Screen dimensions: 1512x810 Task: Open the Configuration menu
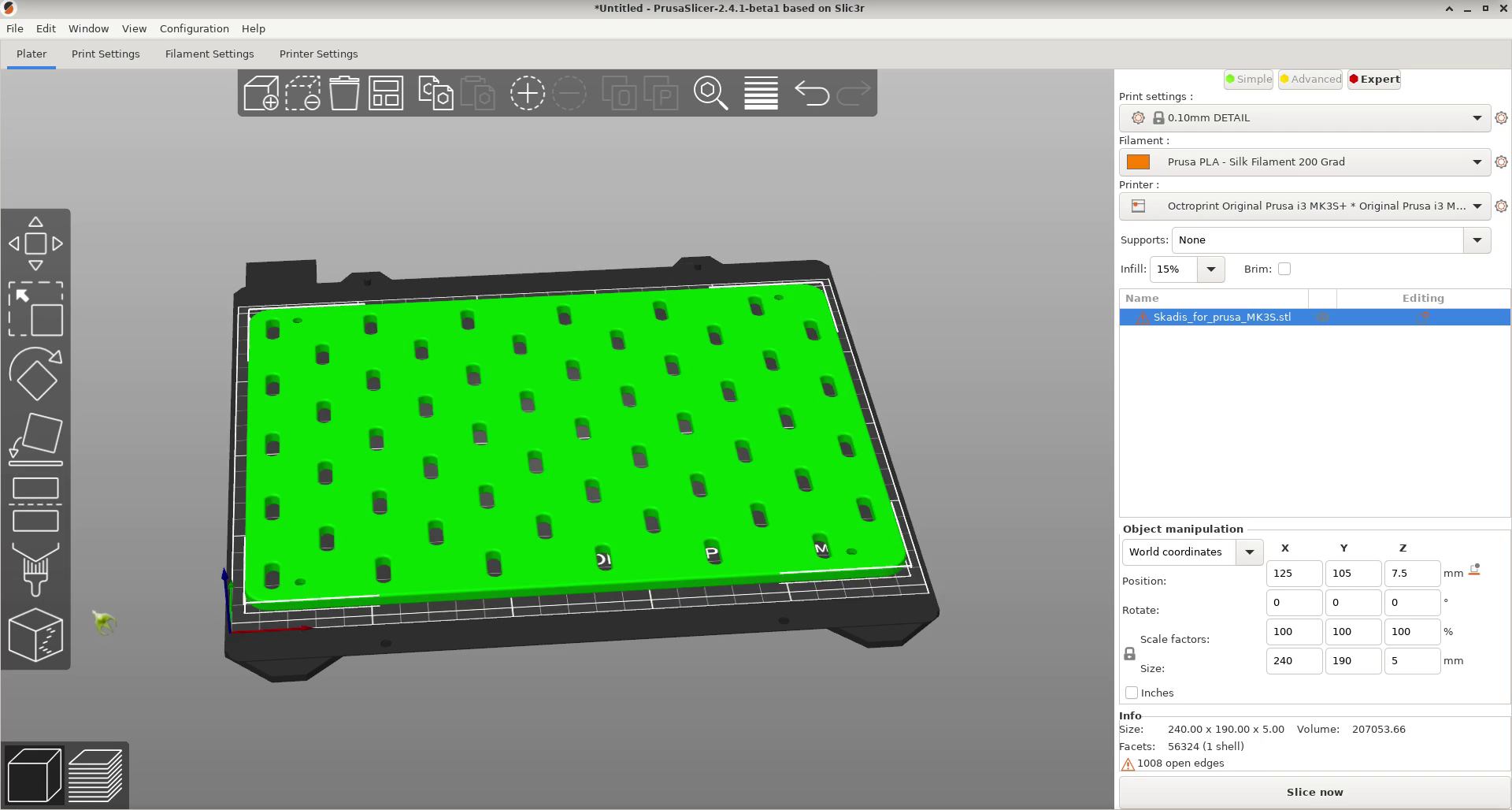194,28
